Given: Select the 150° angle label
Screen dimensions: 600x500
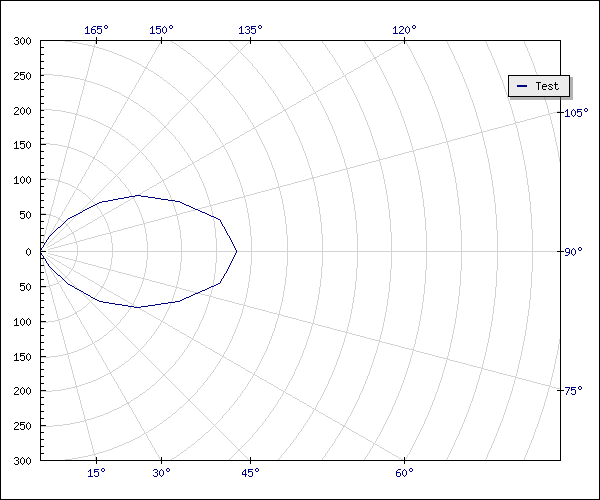Looking at the screenshot, I should pyautogui.click(x=161, y=30).
